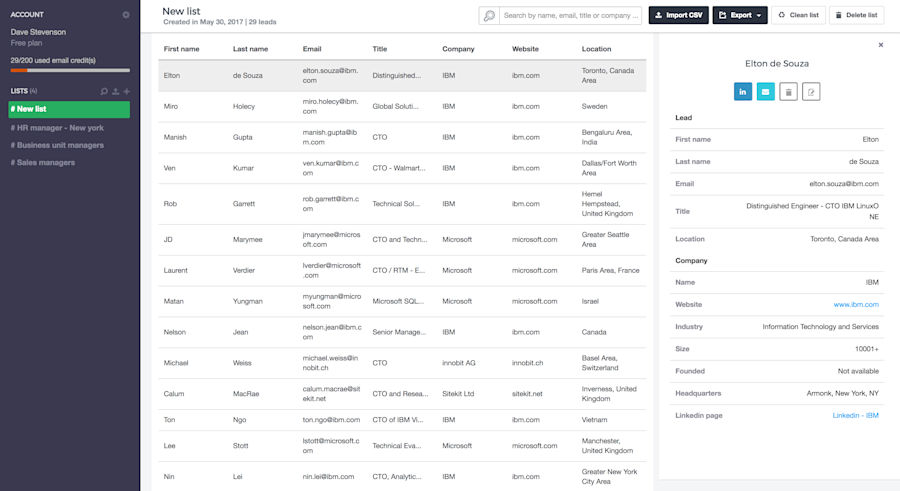Click the search lists magnifier icon in sidebar

click(x=104, y=91)
